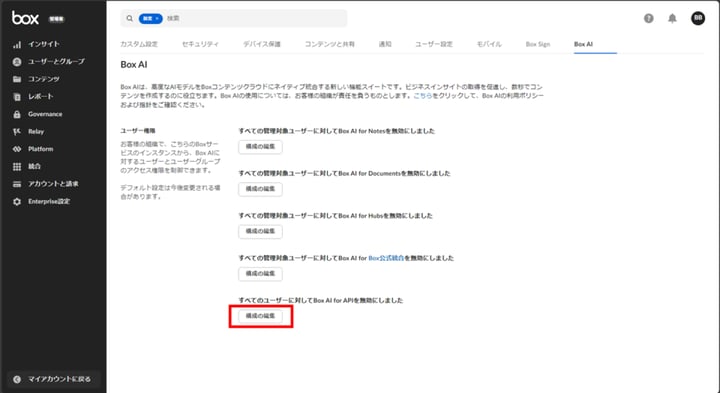
Task: Open インサイト in the sidebar
Action: 44,44
